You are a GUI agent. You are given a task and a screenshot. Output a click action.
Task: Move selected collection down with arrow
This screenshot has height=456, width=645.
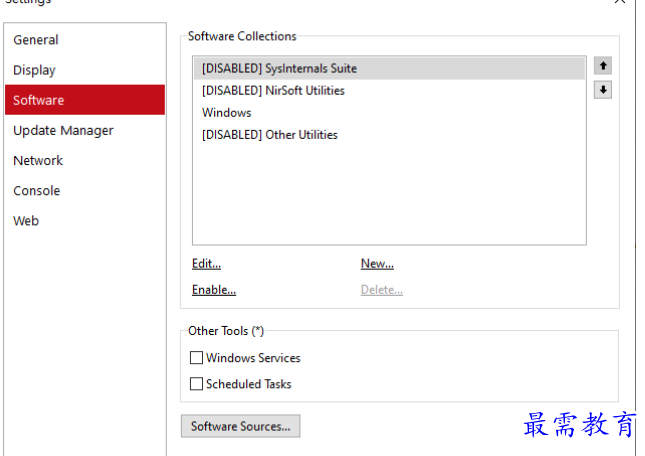pyautogui.click(x=602, y=90)
